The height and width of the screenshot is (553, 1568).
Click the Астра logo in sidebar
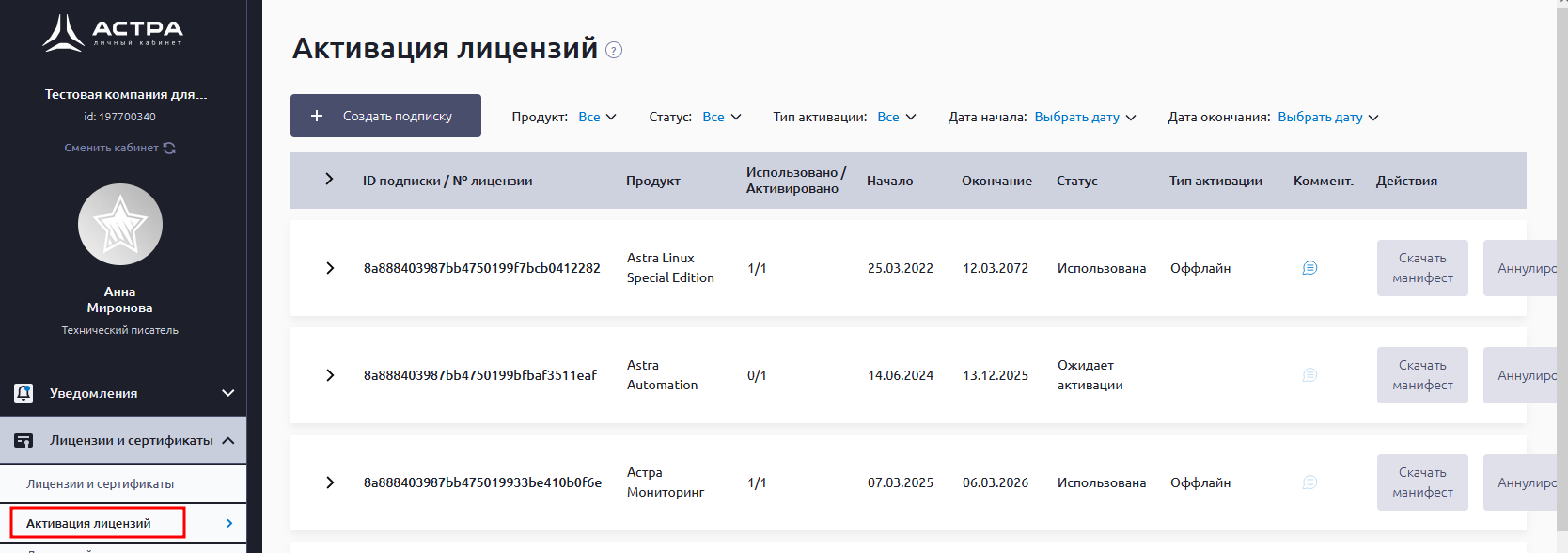tap(113, 33)
